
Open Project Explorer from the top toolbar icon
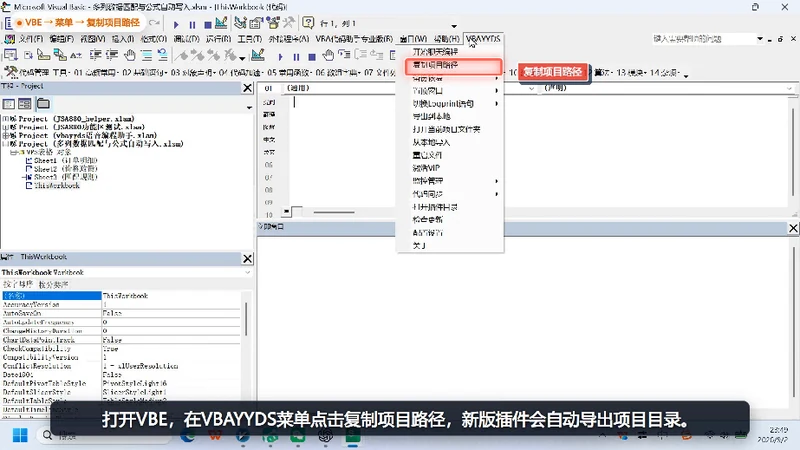[x=240, y=23]
